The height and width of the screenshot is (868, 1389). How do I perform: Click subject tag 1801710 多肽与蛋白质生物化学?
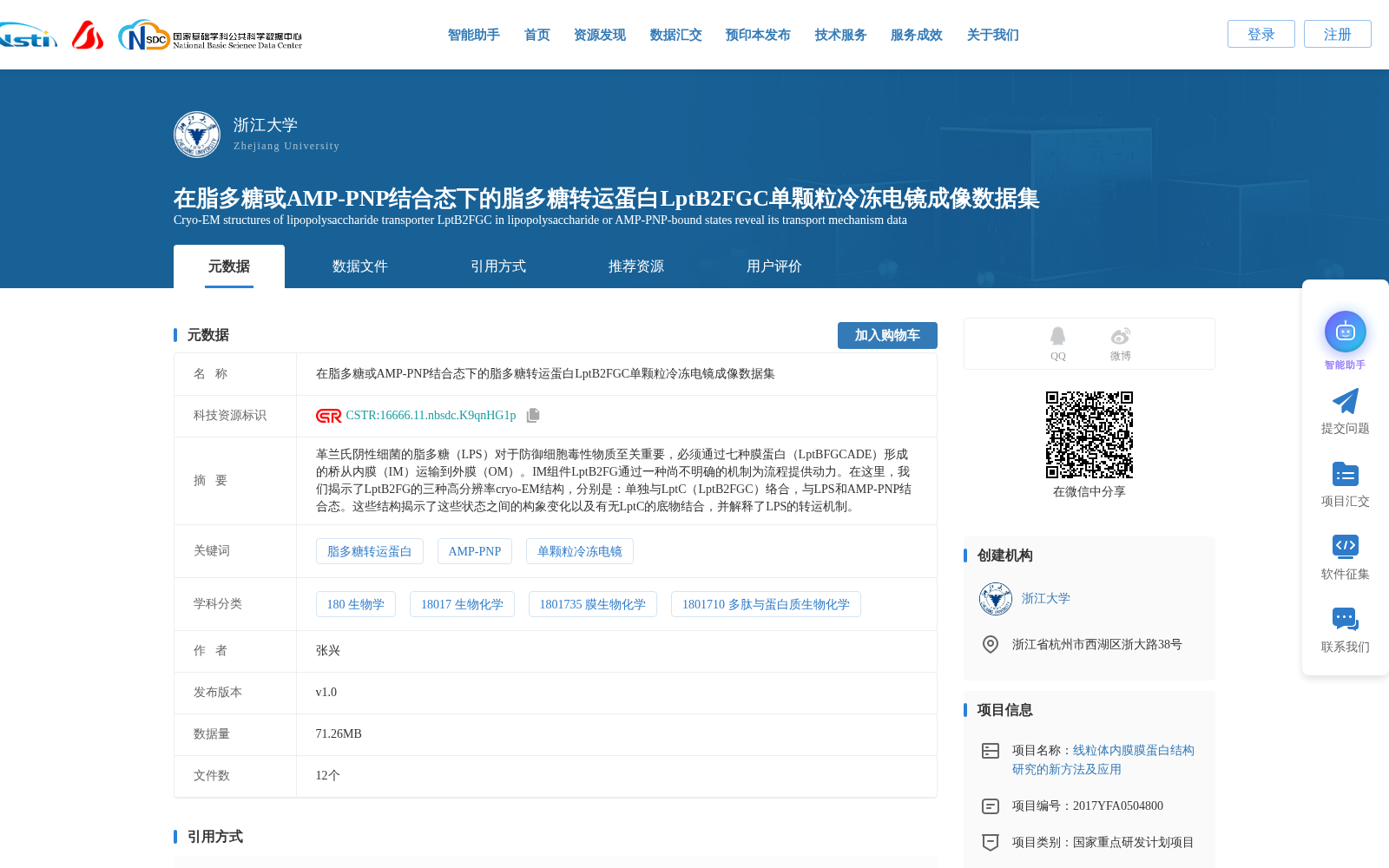coord(766,604)
